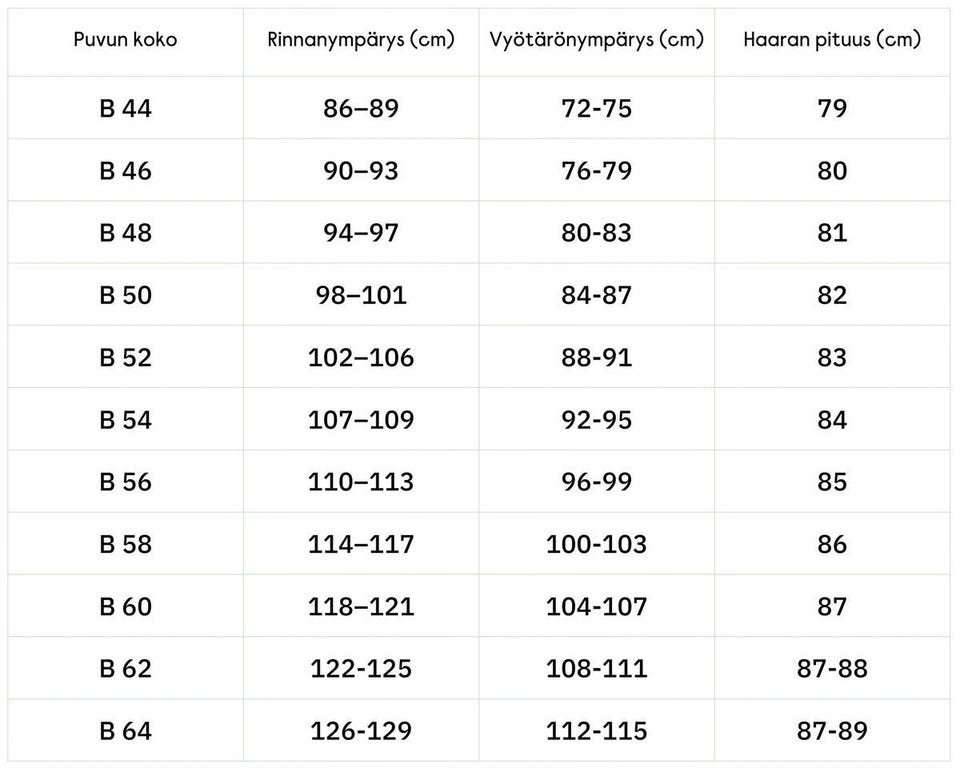The image size is (960, 768).
Task: Select the waist value 108-111
Action: point(597,669)
